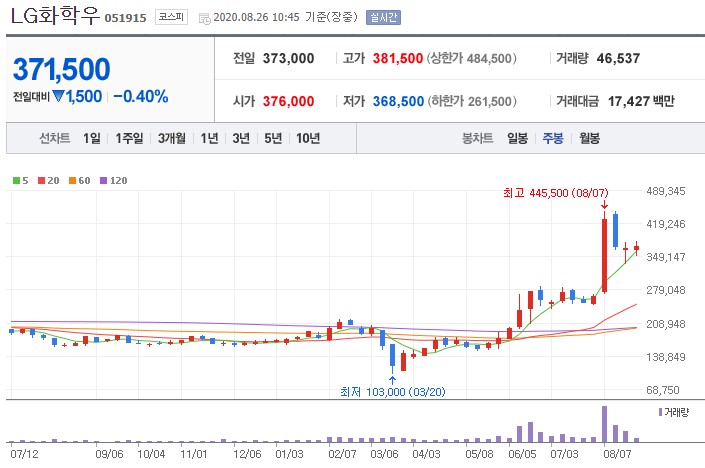Click the 저가 value 368,500
Viewport: 705px width, 468px height.
click(398, 101)
